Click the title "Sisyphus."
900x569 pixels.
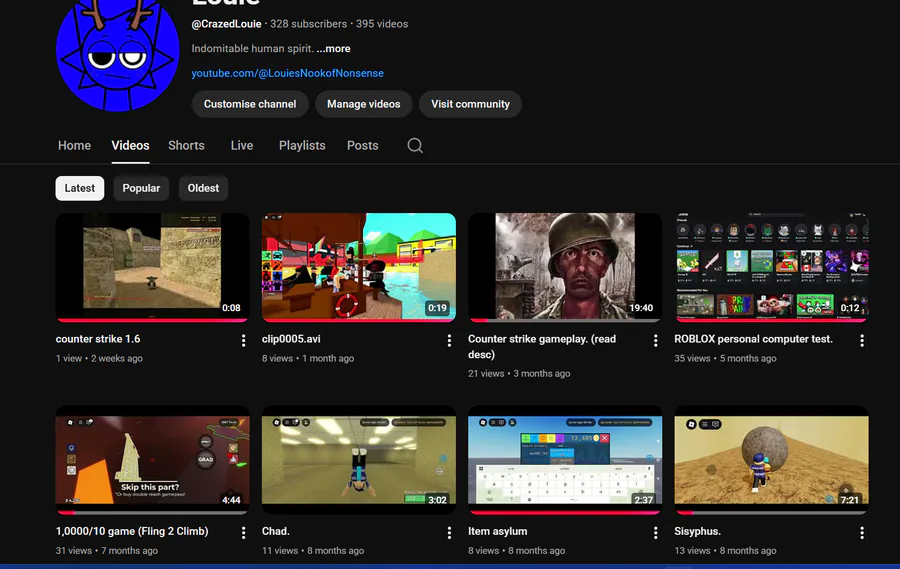(x=697, y=532)
